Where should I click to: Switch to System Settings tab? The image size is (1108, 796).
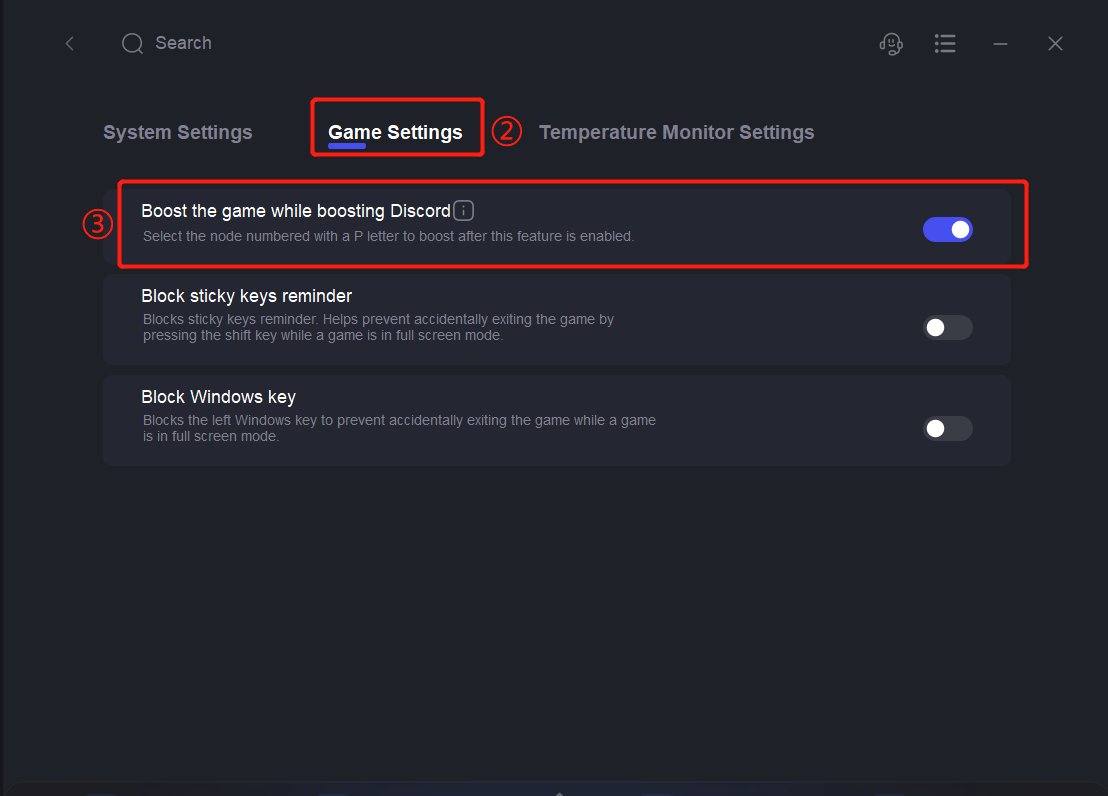177,131
